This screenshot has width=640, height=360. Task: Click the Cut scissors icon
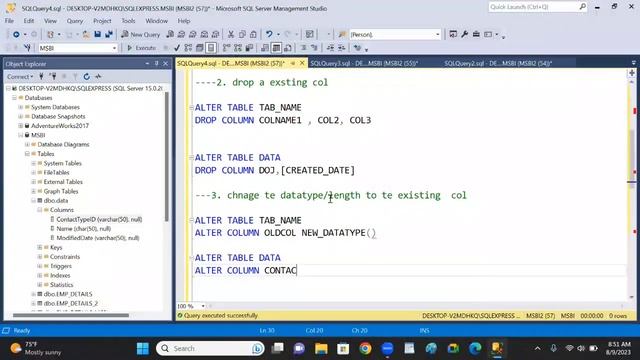tap(231, 35)
